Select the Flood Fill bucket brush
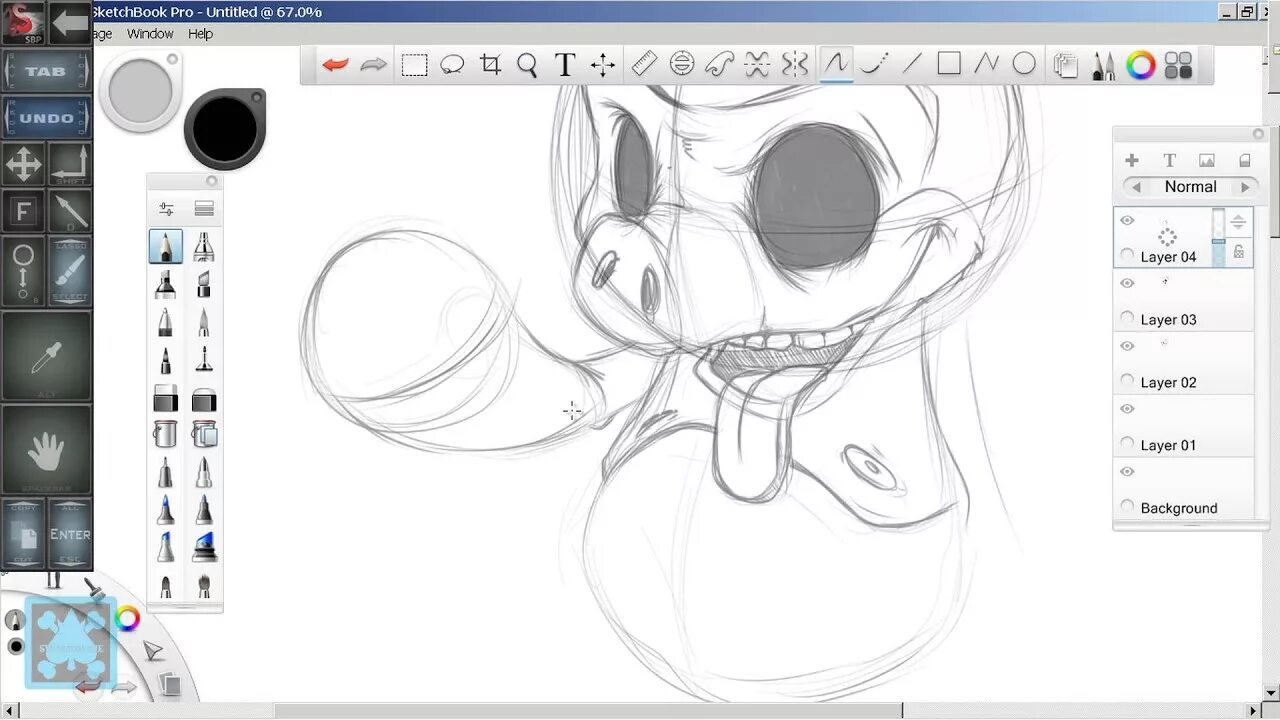This screenshot has width=1280, height=720. pyautogui.click(x=165, y=434)
